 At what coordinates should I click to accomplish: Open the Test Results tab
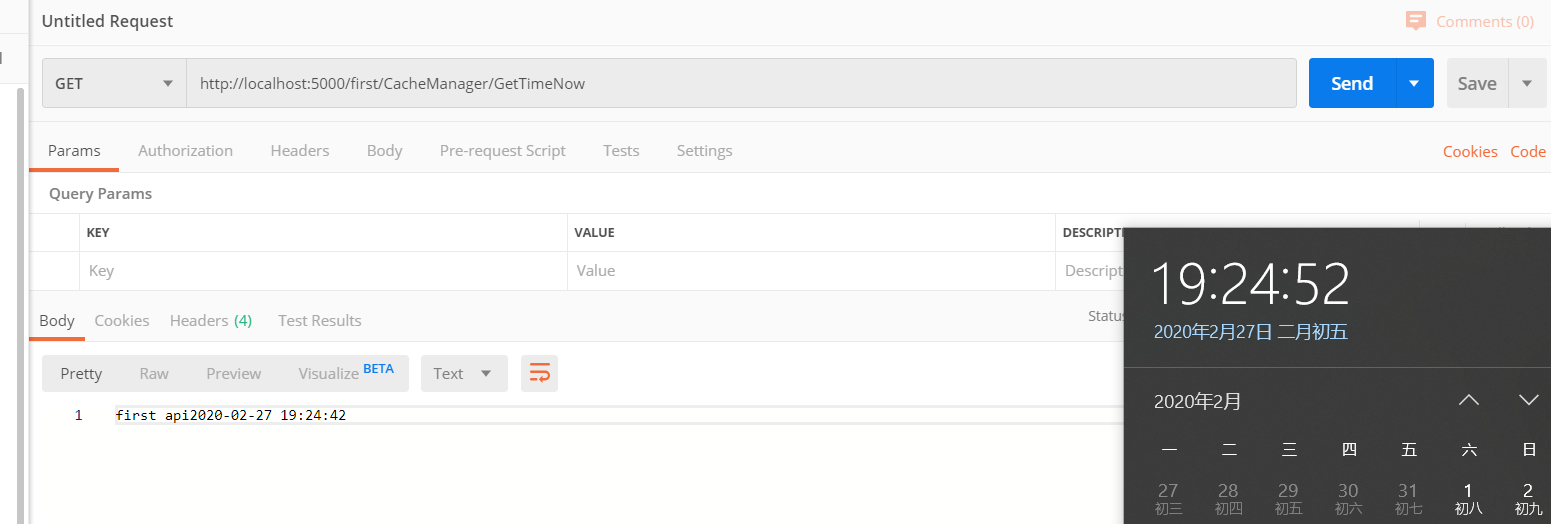pyautogui.click(x=320, y=321)
